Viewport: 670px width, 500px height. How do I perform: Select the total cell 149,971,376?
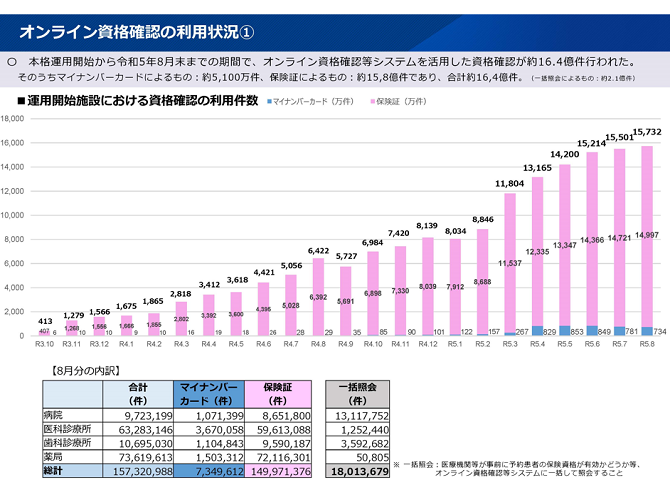click(x=278, y=471)
